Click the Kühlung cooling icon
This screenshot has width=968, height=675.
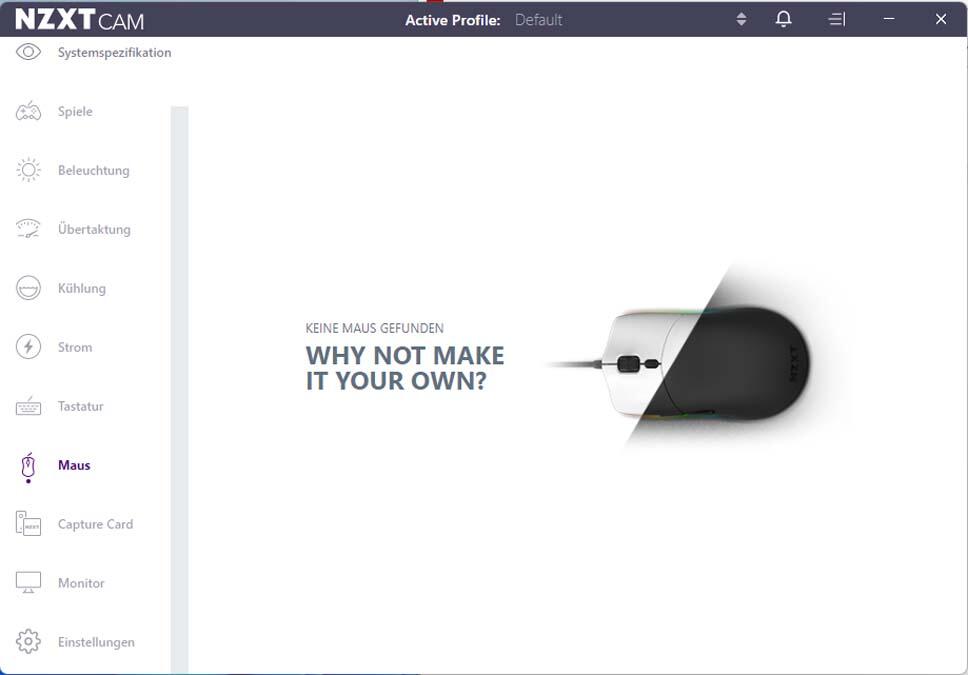[x=28, y=288]
